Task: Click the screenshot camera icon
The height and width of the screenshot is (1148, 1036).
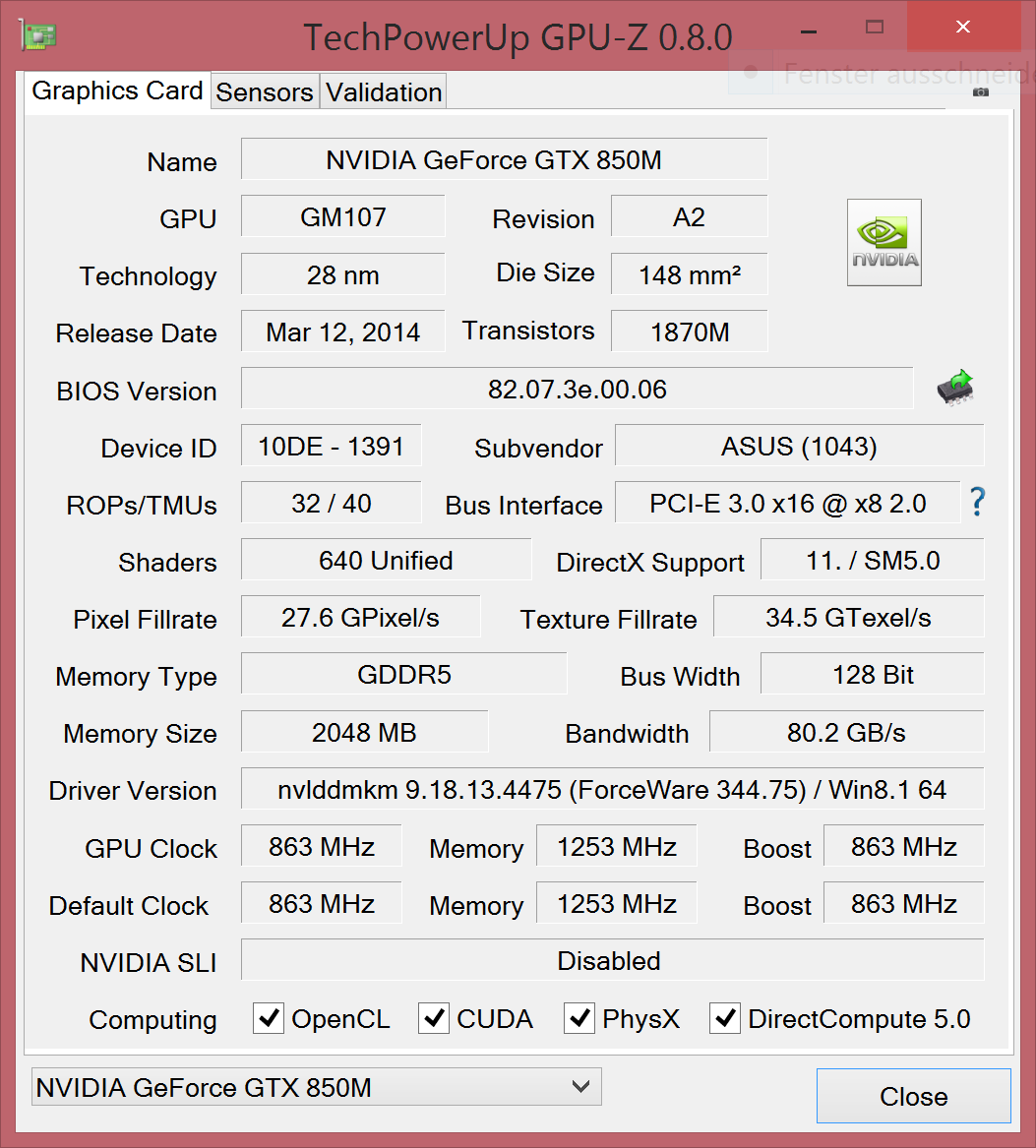Action: [980, 91]
